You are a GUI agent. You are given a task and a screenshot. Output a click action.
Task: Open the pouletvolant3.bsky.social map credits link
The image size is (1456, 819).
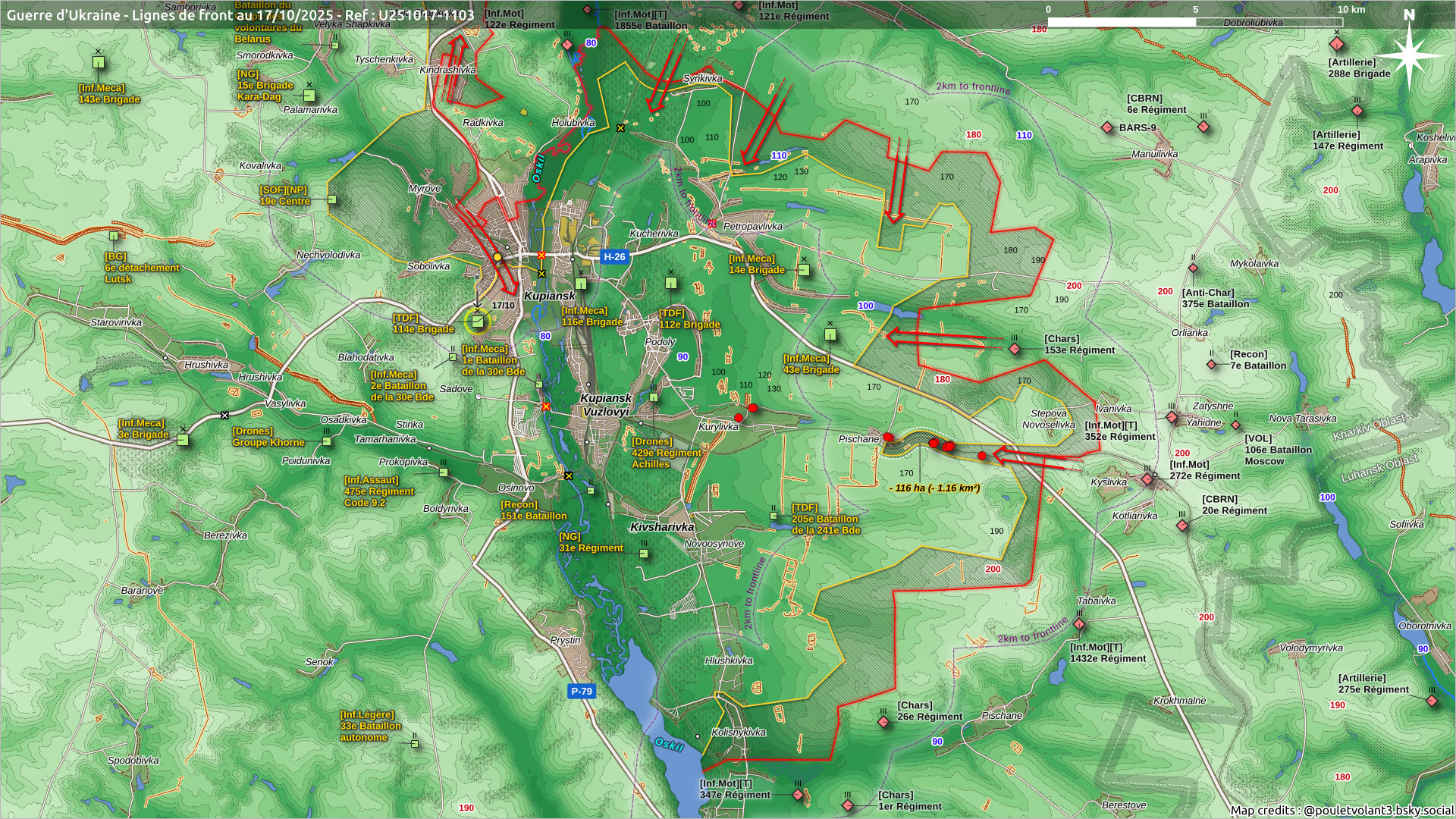(x=1378, y=810)
